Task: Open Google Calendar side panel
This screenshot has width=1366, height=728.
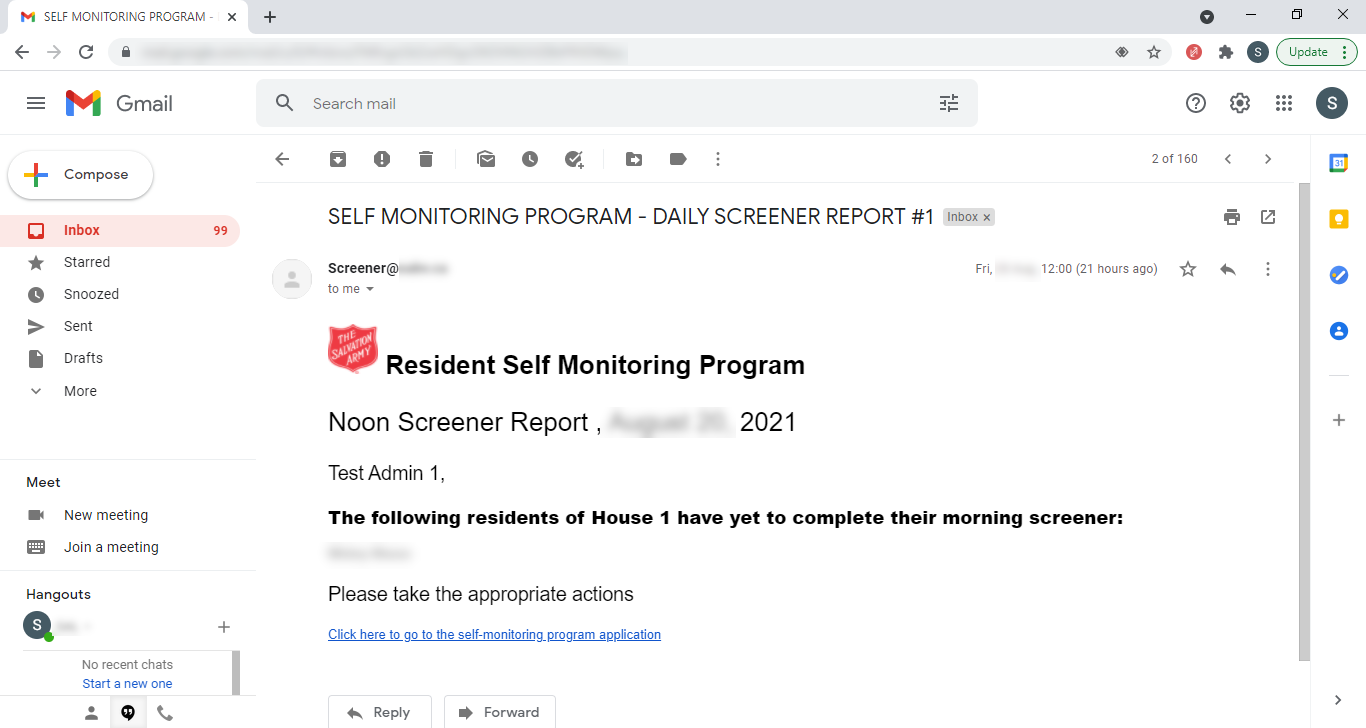Action: 1339,163
